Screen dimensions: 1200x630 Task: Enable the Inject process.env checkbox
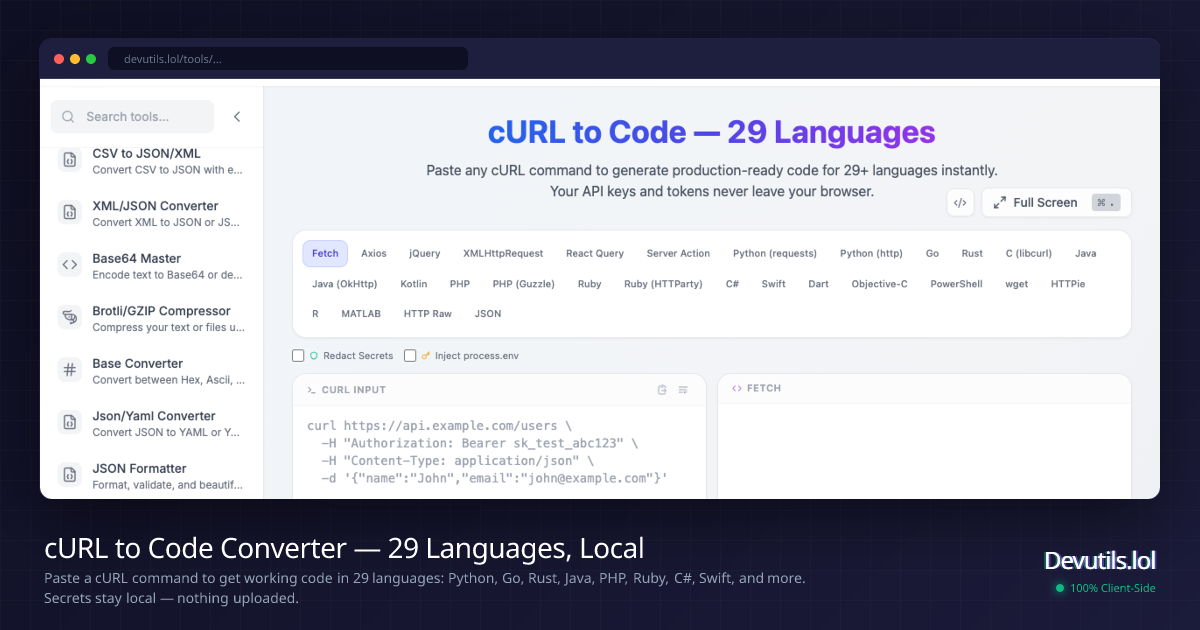click(x=410, y=355)
